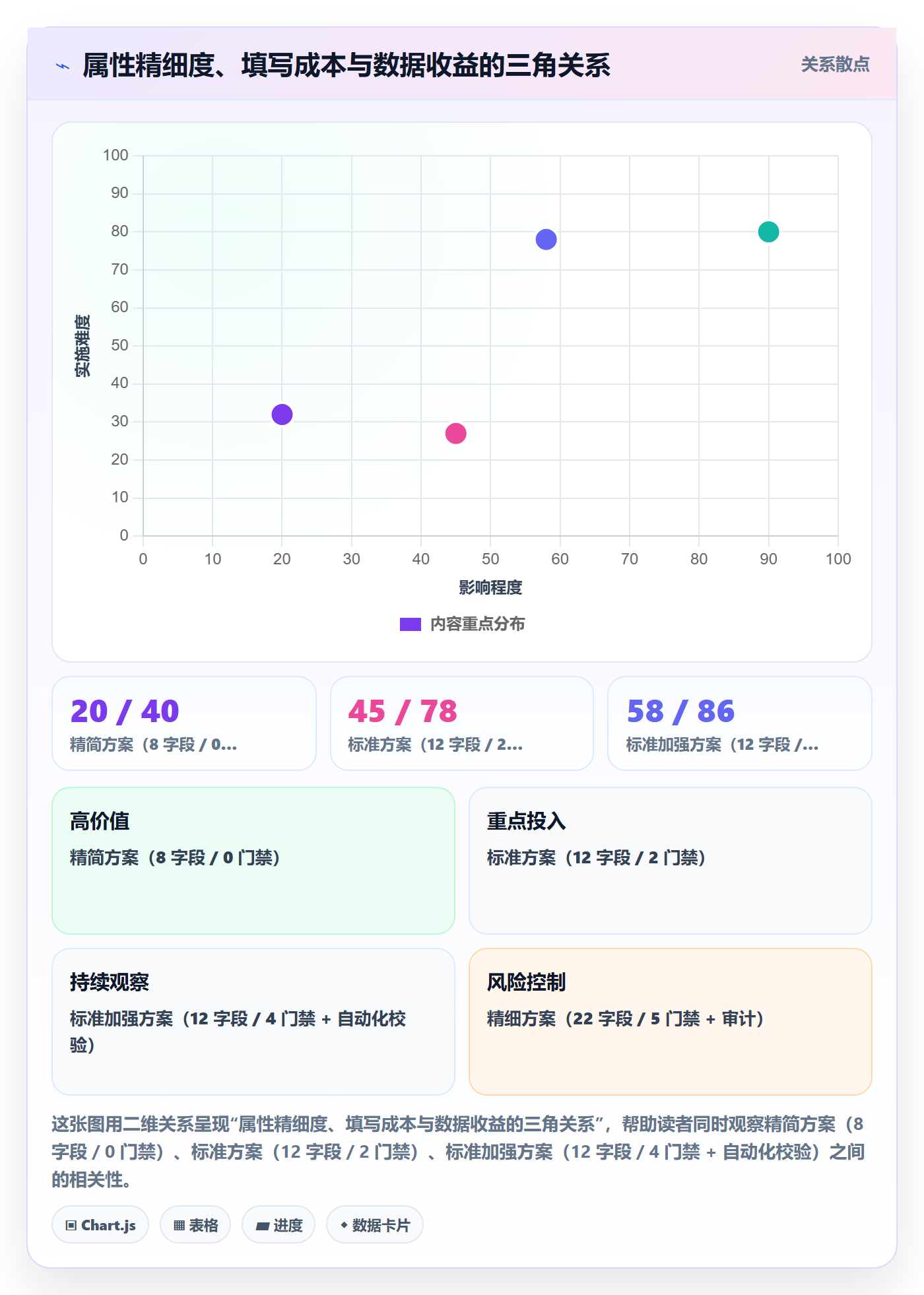Click the 进度 tag chip
Viewport: 924px width, 1295px height.
click(279, 1225)
